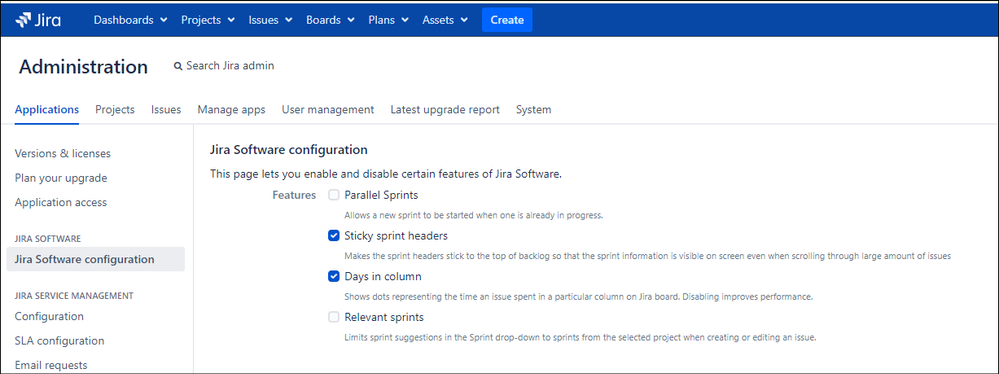Click the Features label
Viewport: 999px width, 374px height.
pos(294,195)
